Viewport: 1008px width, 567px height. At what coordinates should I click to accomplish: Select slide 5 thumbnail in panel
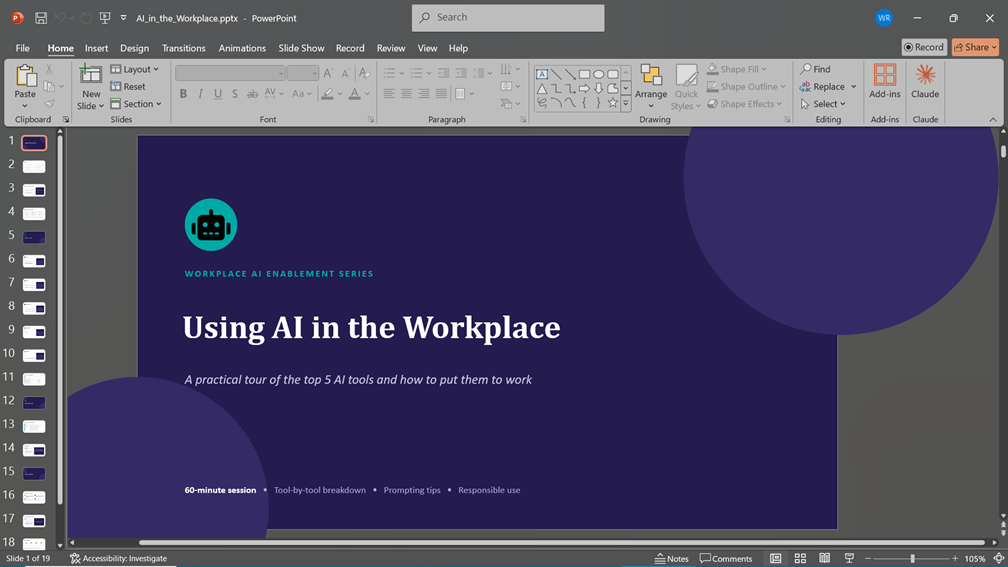pyautogui.click(x=34, y=237)
